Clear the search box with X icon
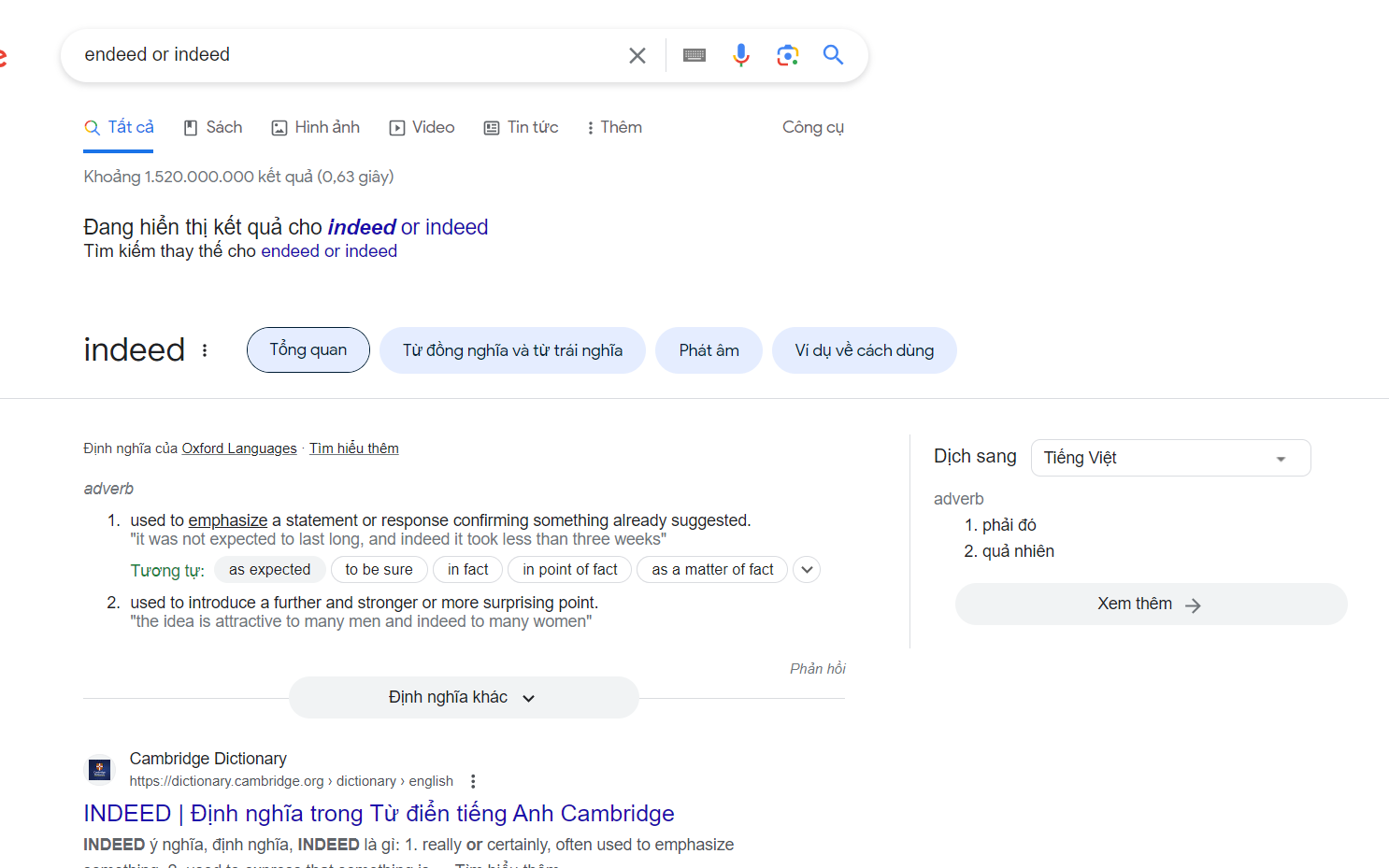 point(637,55)
